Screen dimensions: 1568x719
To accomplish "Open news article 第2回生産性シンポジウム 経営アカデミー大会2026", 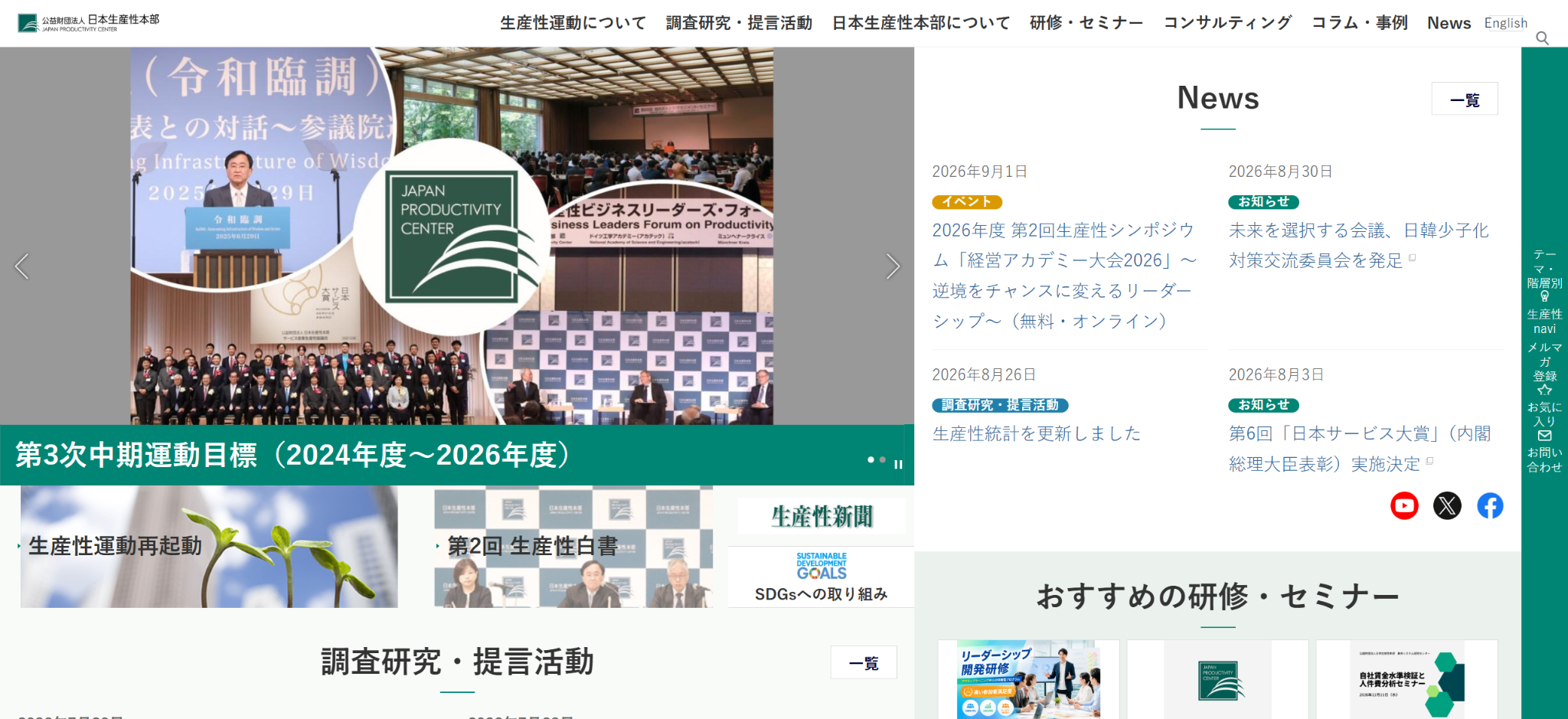I will coord(1064,276).
